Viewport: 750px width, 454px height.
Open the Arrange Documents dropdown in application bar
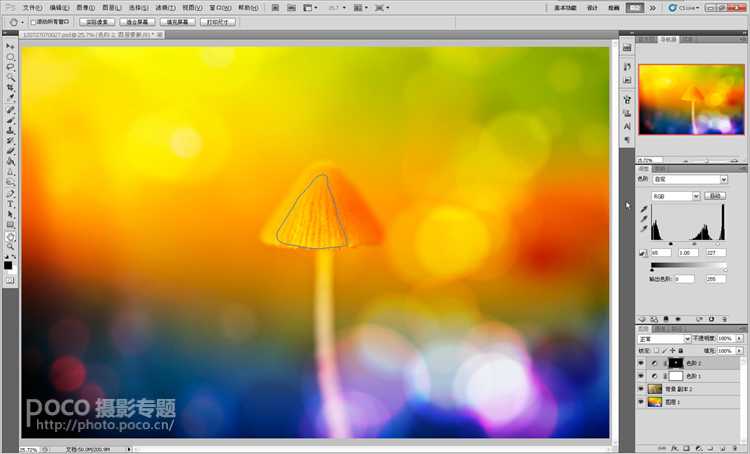[361, 8]
